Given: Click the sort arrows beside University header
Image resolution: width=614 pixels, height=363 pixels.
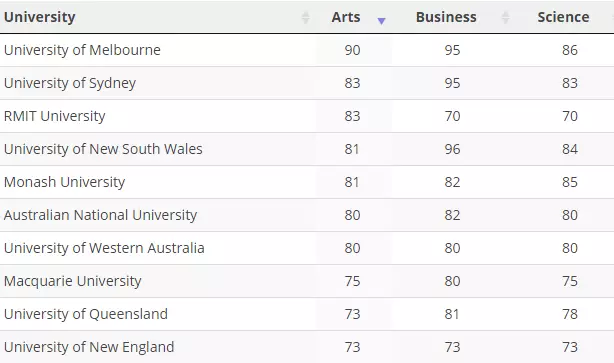Looking at the screenshot, I should 306,18.
